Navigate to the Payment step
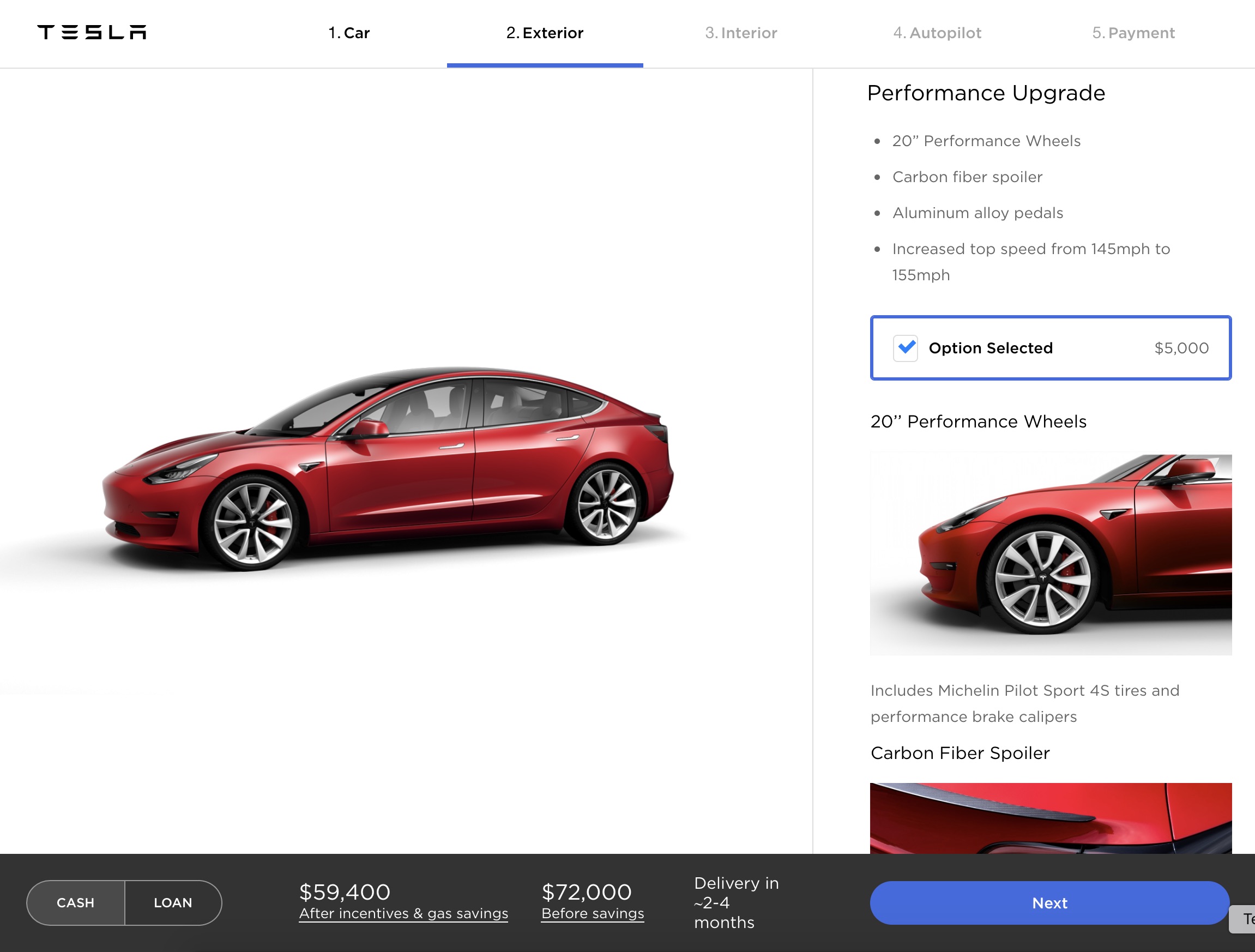Screen dimensions: 1255x952 (1132, 33)
